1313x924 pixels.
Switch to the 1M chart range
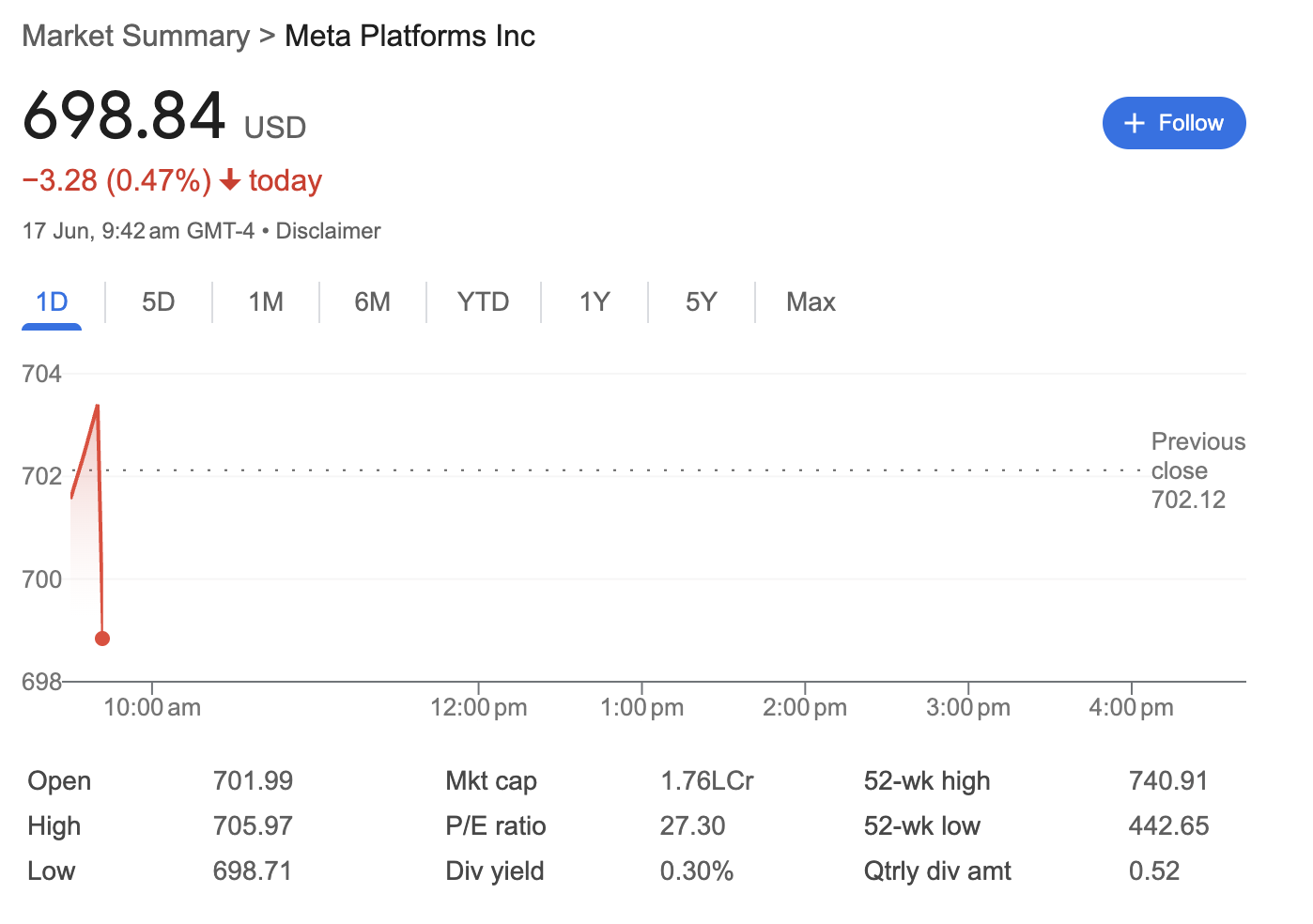pos(266,301)
